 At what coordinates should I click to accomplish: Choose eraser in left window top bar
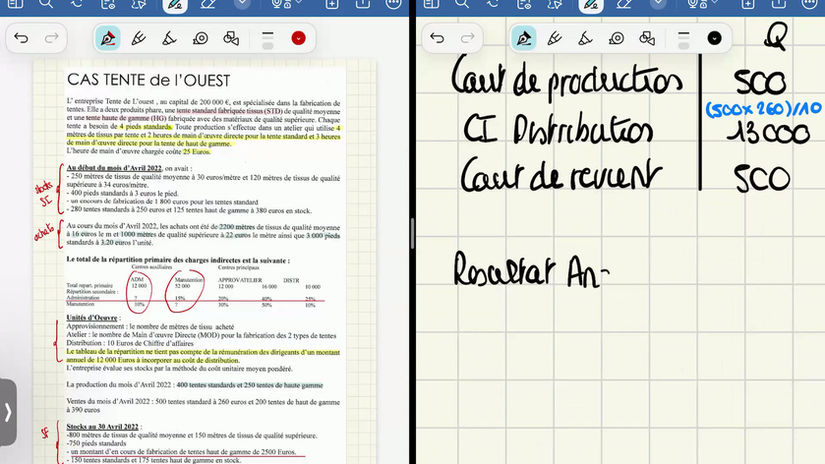point(208,4)
